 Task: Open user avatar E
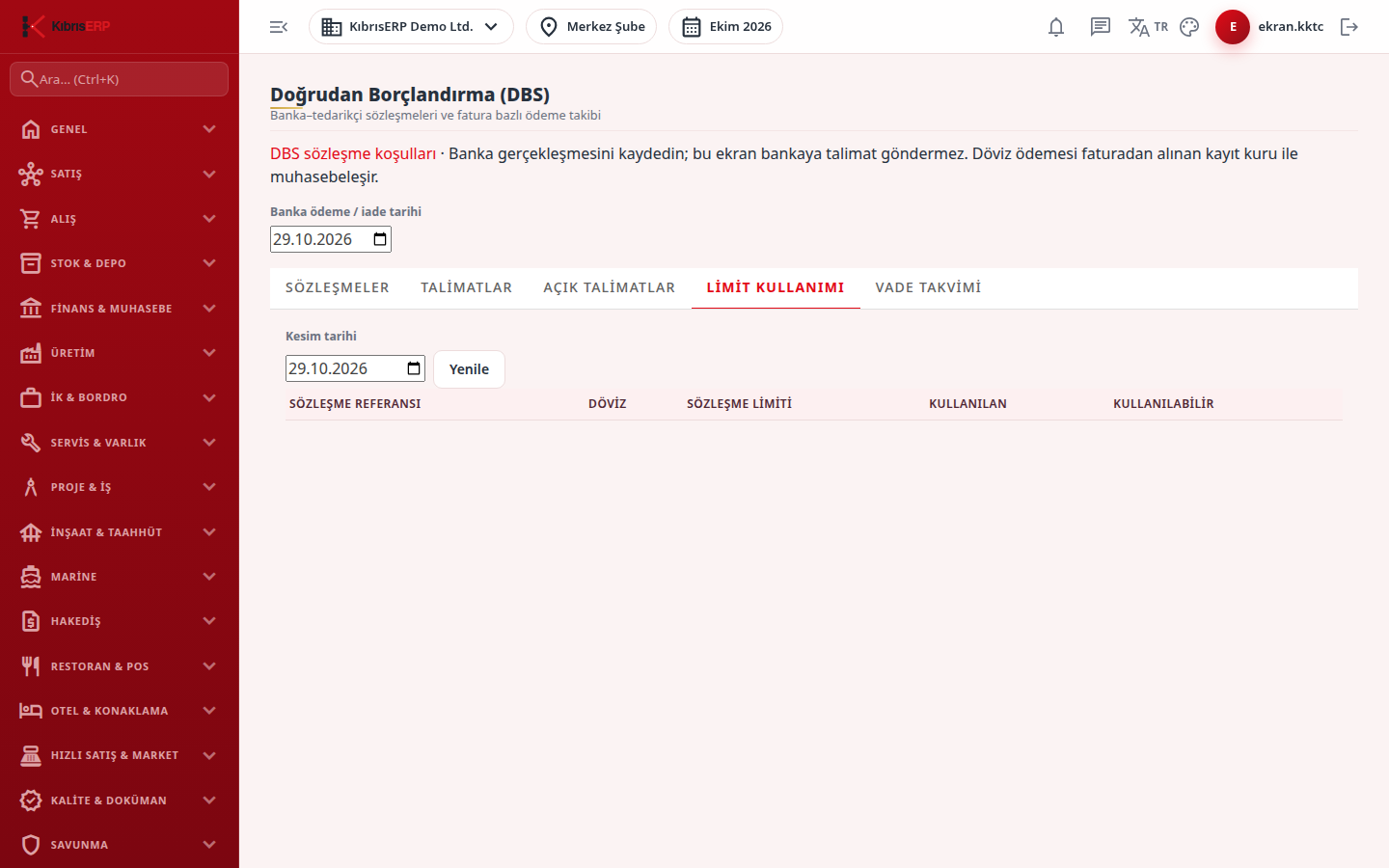pyautogui.click(x=1233, y=27)
